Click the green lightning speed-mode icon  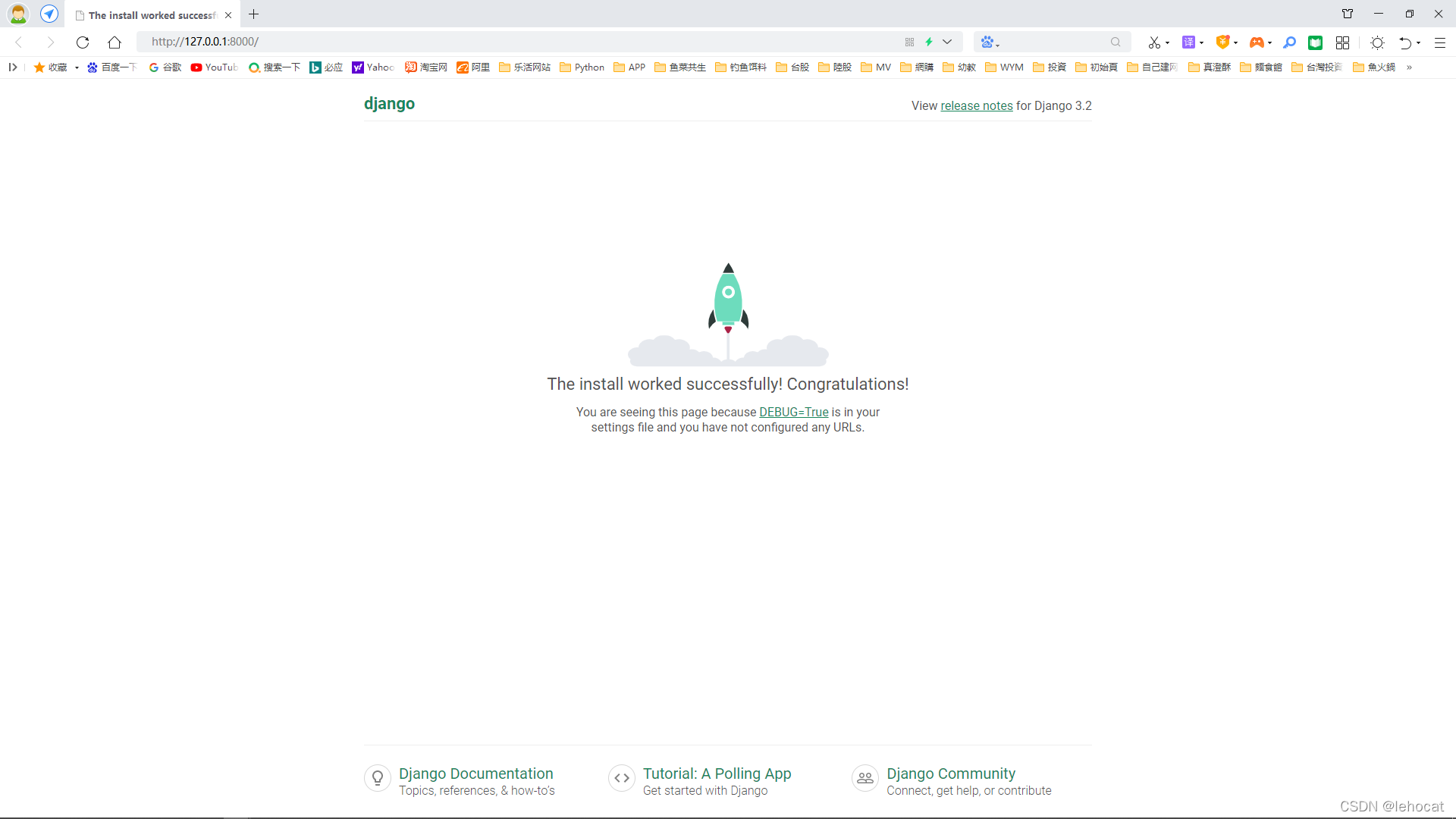click(929, 42)
